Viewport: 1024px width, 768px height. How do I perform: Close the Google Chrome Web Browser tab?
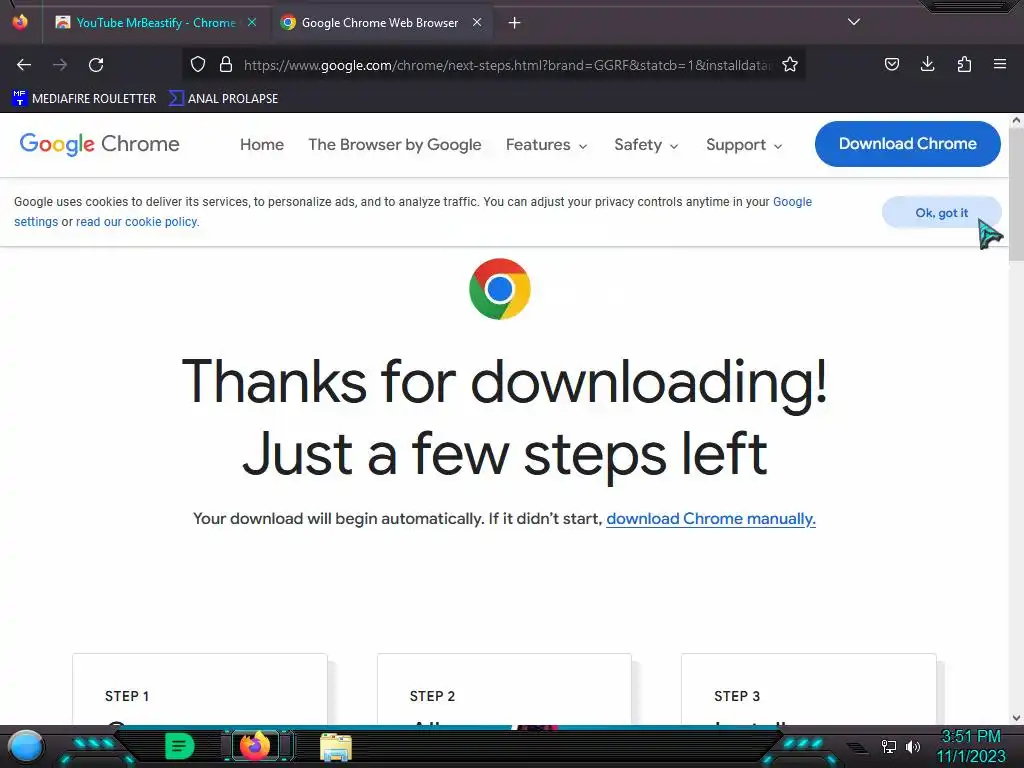(x=477, y=22)
